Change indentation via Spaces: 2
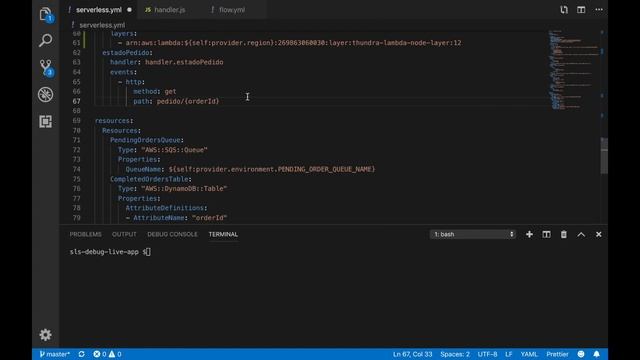640x360 pixels. [455, 354]
